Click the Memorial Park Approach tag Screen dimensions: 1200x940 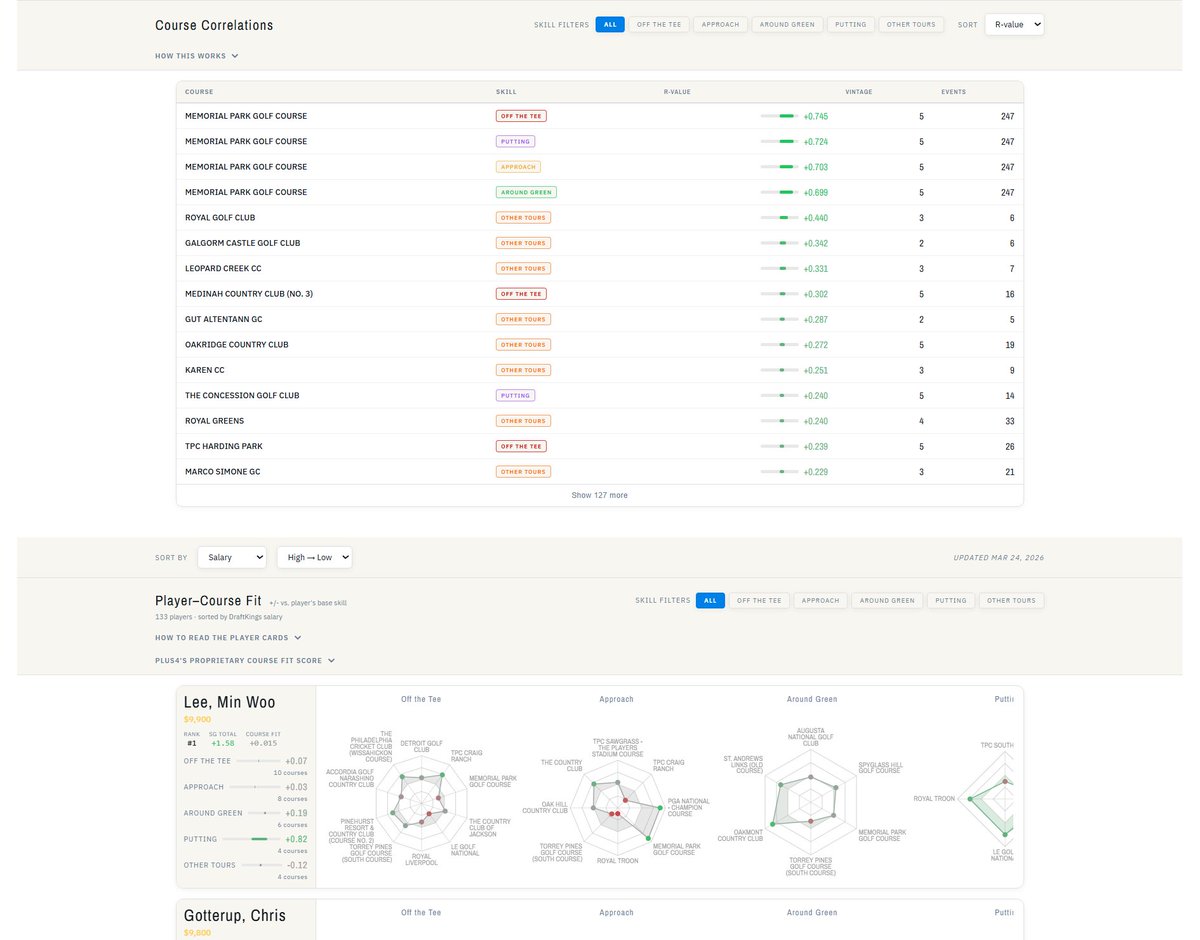(518, 167)
